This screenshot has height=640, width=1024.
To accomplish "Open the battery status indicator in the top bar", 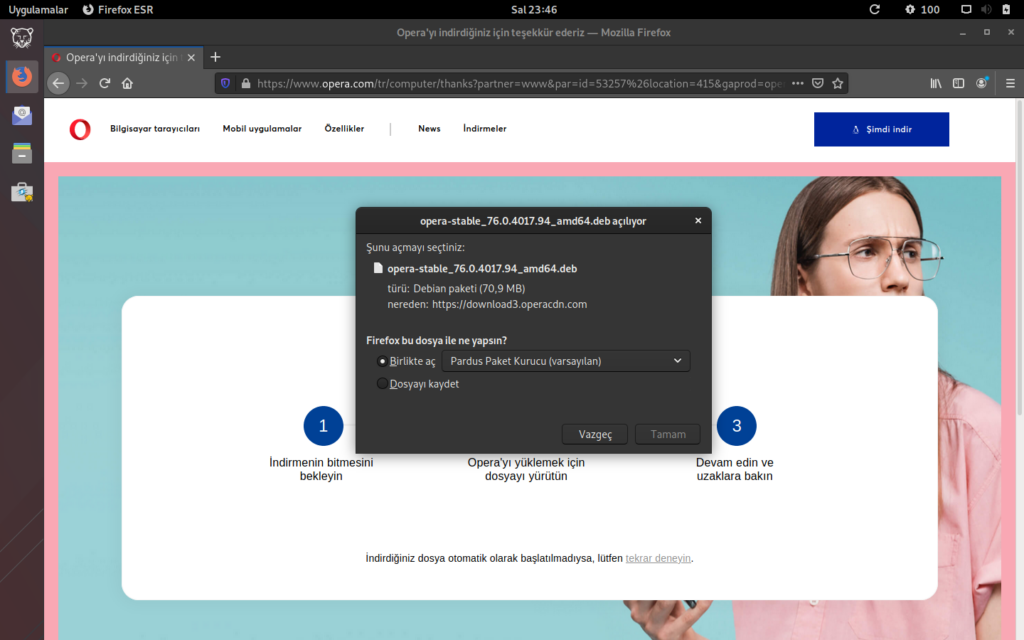I will point(1006,9).
